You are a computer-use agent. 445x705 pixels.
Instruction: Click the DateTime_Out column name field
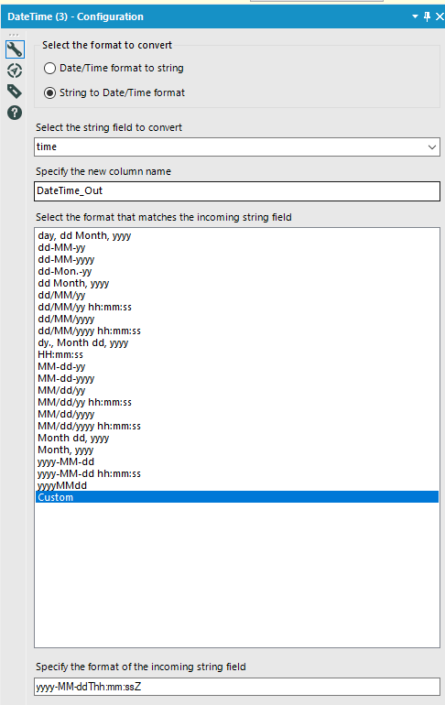237,191
